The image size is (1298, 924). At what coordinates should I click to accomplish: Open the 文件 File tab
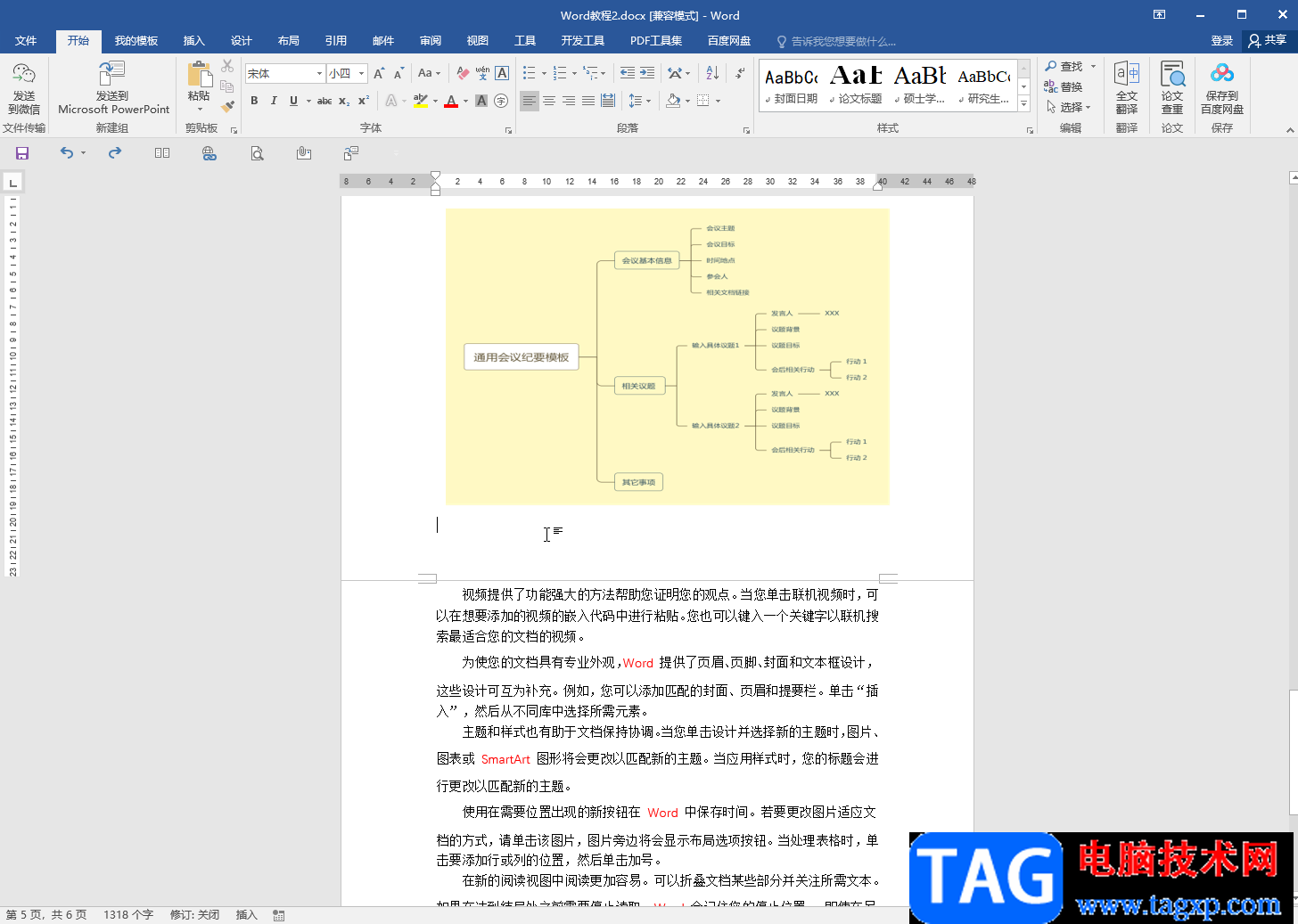(x=26, y=41)
